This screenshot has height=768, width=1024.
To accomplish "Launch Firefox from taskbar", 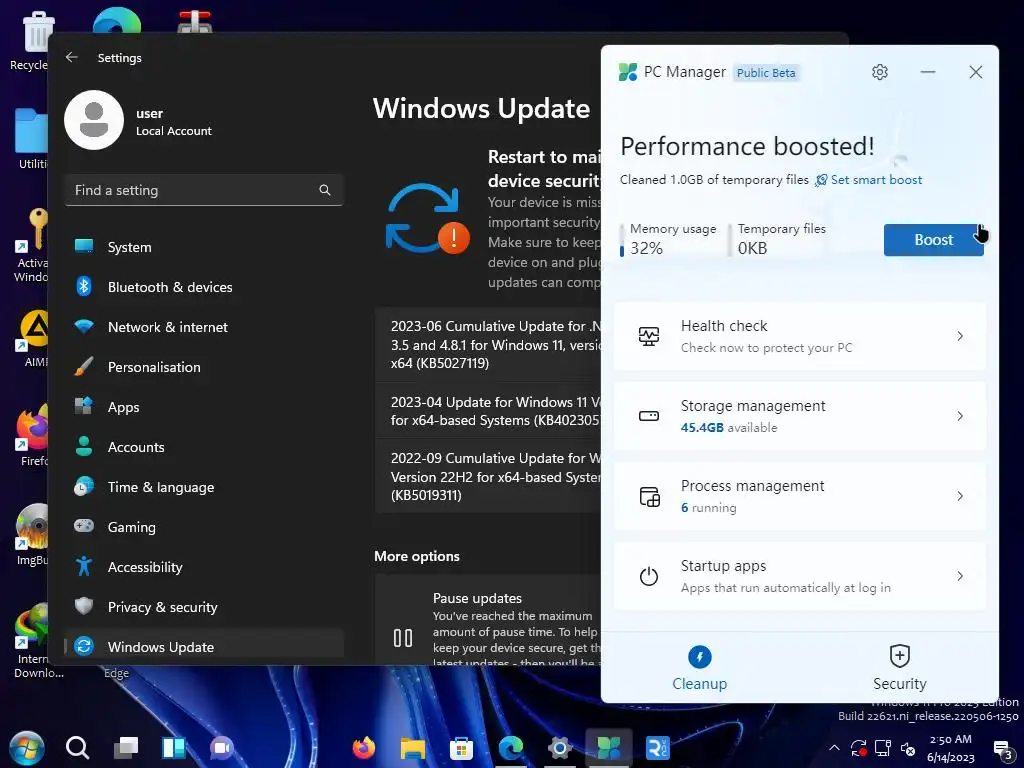I will tap(364, 747).
